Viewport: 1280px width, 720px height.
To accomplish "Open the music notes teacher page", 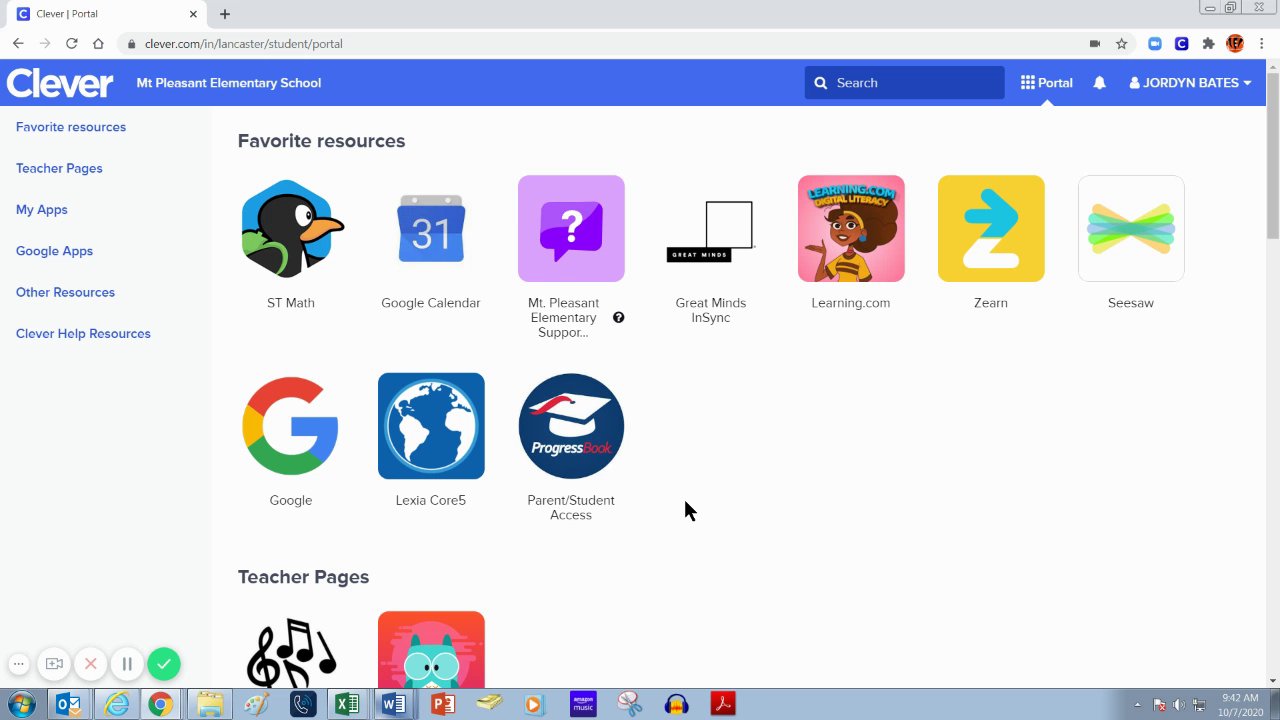I will click(291, 650).
